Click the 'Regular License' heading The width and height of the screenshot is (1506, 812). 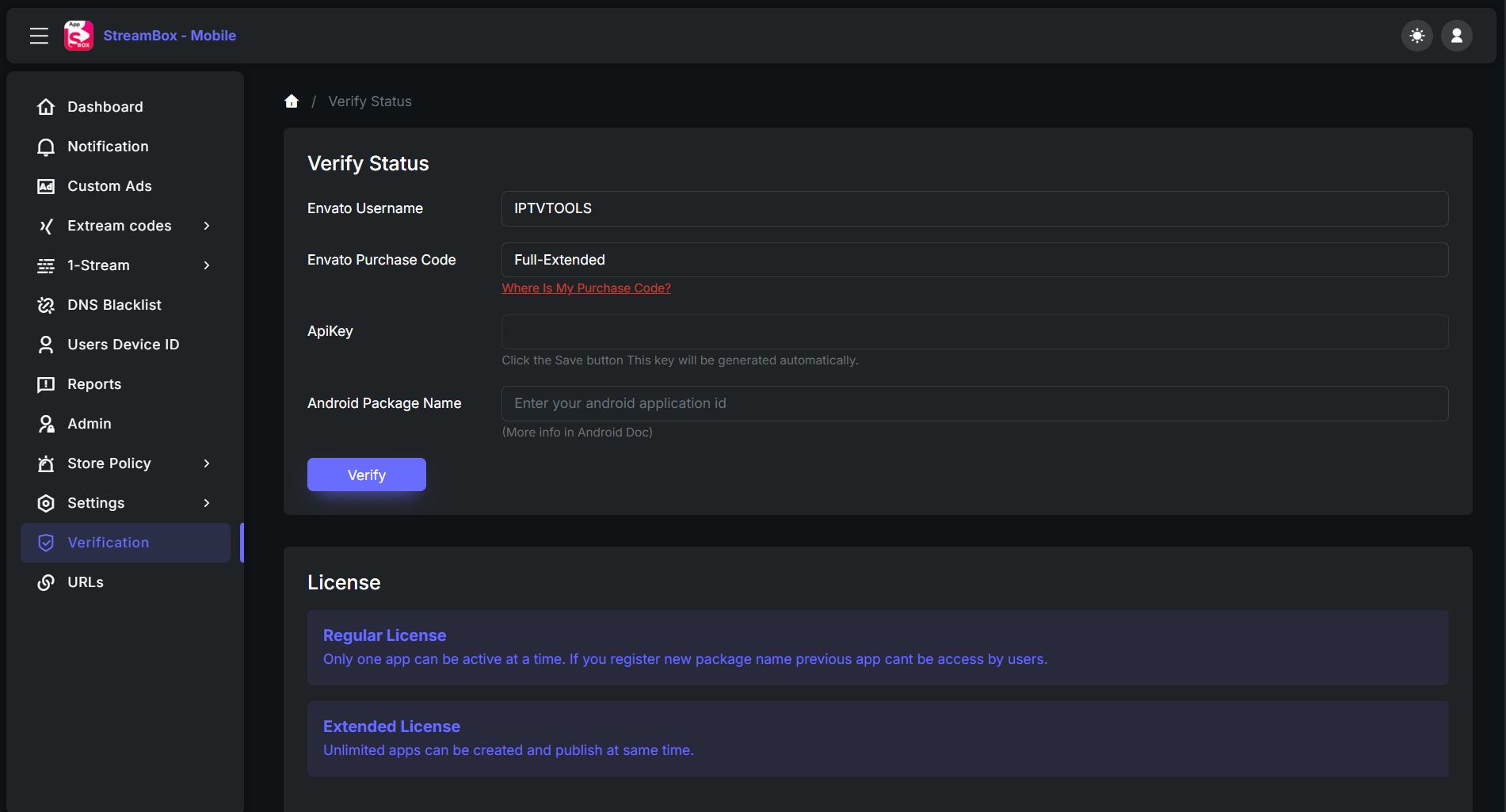[x=384, y=635]
